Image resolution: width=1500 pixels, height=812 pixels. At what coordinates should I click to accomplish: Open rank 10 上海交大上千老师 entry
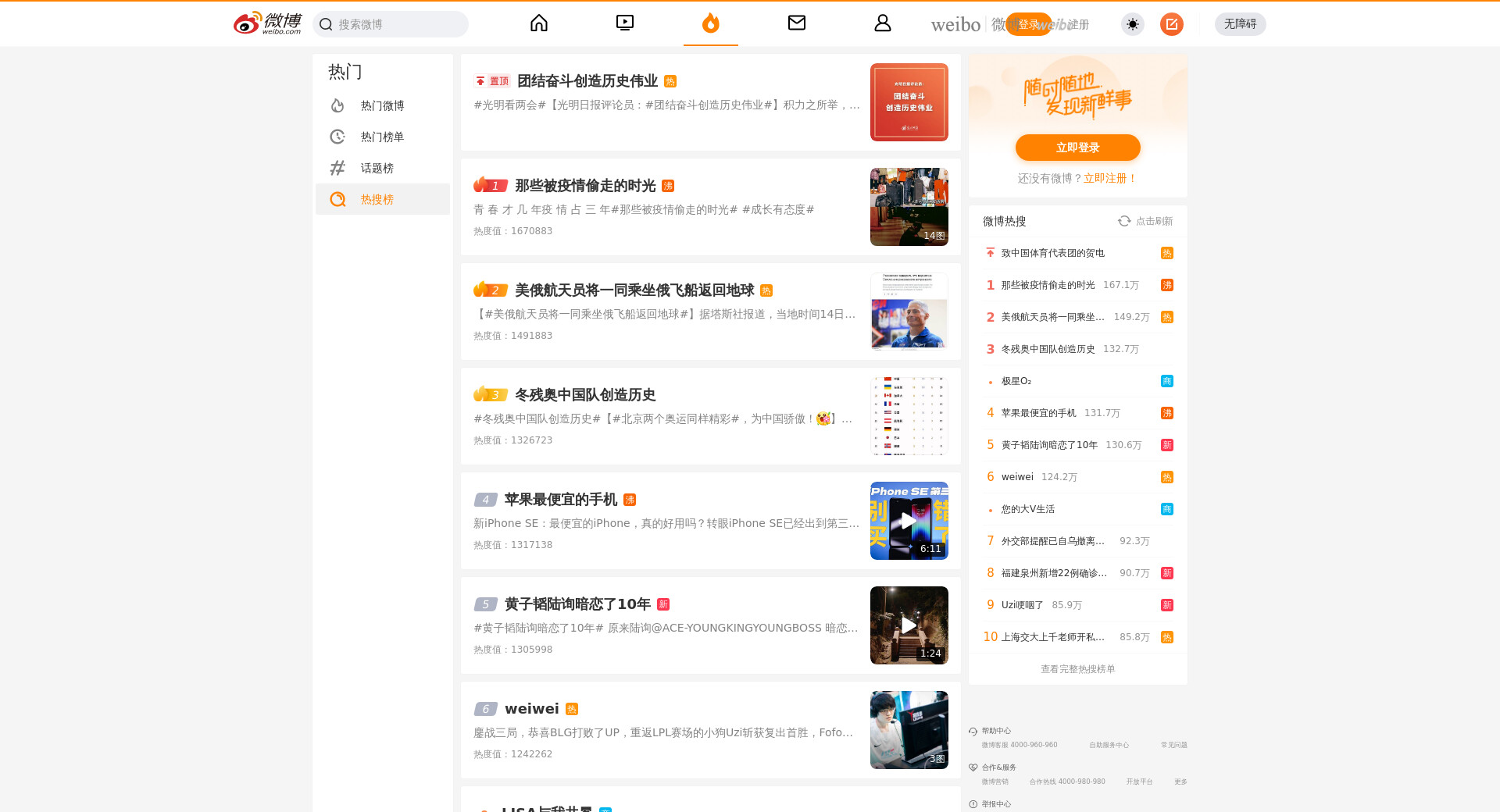coord(1078,637)
